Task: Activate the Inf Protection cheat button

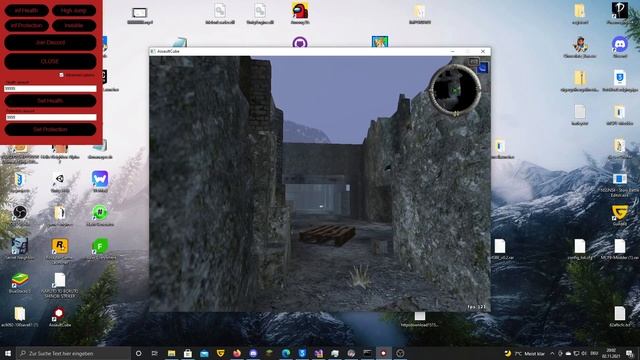Action: 27,25
